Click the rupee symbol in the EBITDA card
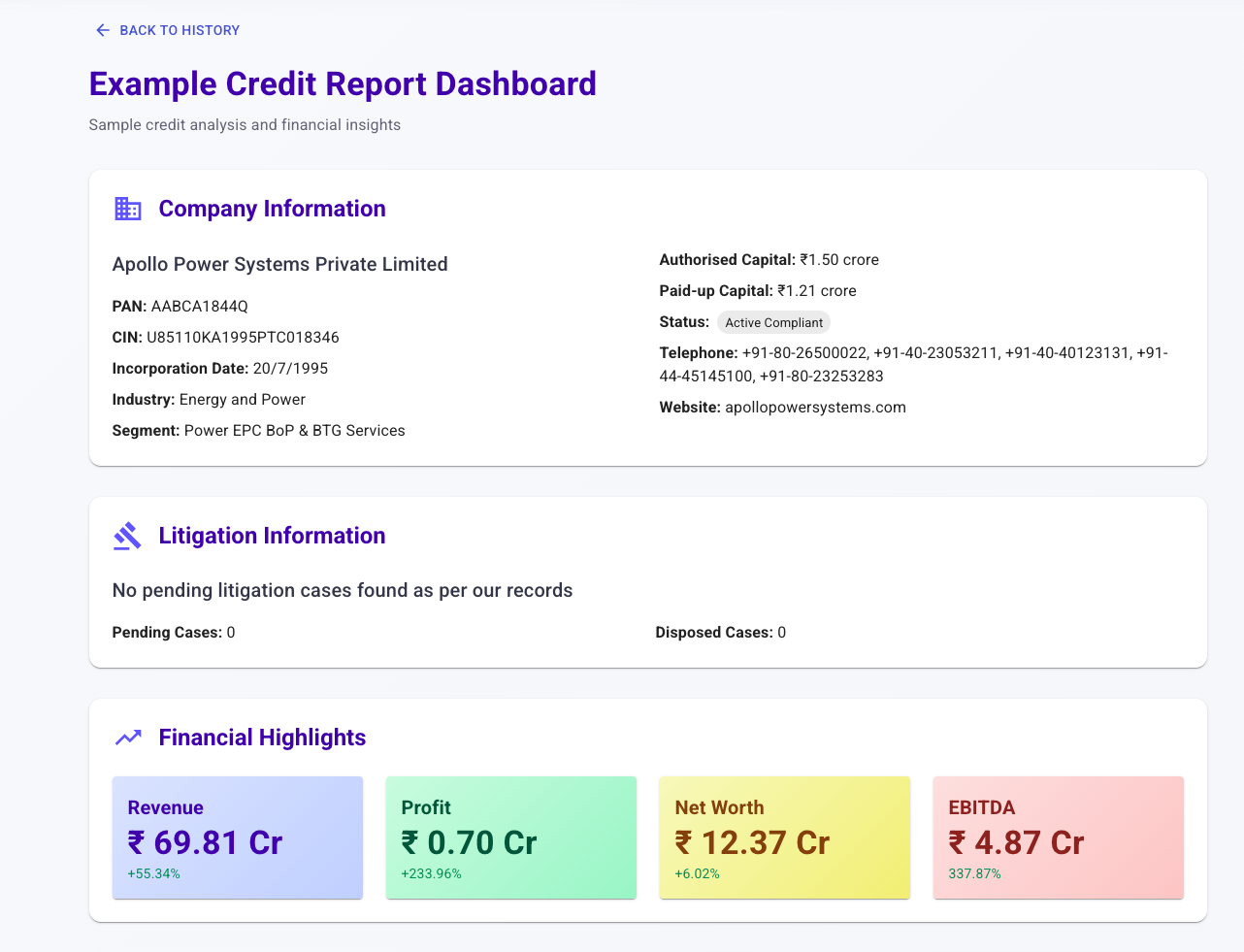The height and width of the screenshot is (952, 1244). point(958,842)
